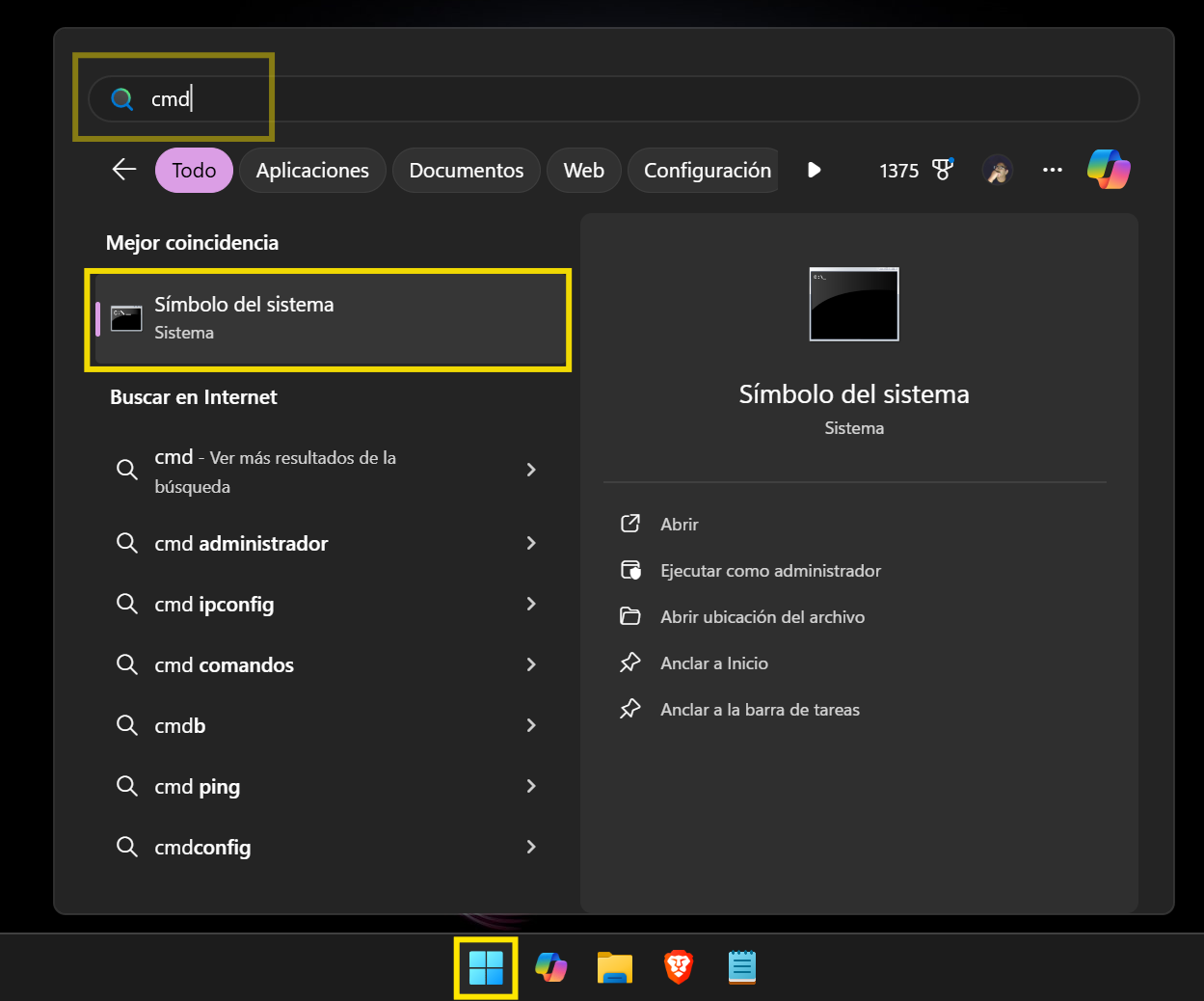Open the rewards trophy points icon
The height and width of the screenshot is (1001, 1204).
coord(942,170)
